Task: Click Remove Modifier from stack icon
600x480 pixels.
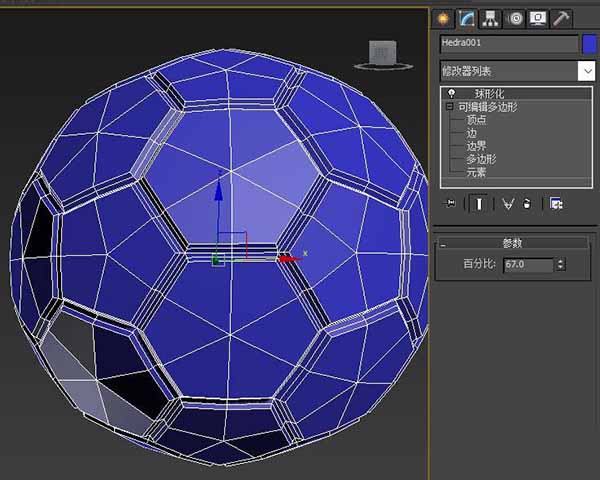Action: pos(527,204)
